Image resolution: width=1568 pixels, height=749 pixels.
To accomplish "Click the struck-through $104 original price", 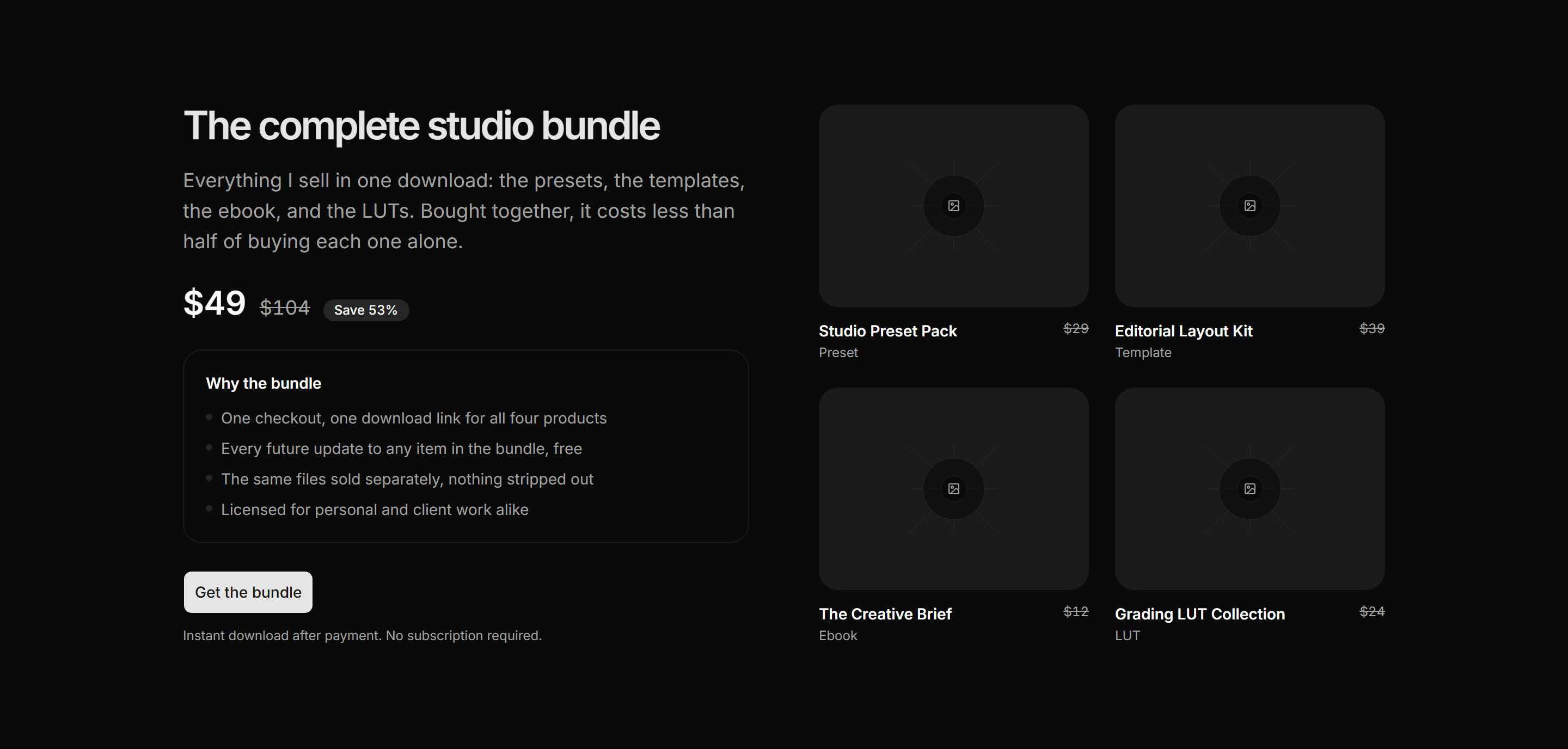I will pyautogui.click(x=285, y=307).
